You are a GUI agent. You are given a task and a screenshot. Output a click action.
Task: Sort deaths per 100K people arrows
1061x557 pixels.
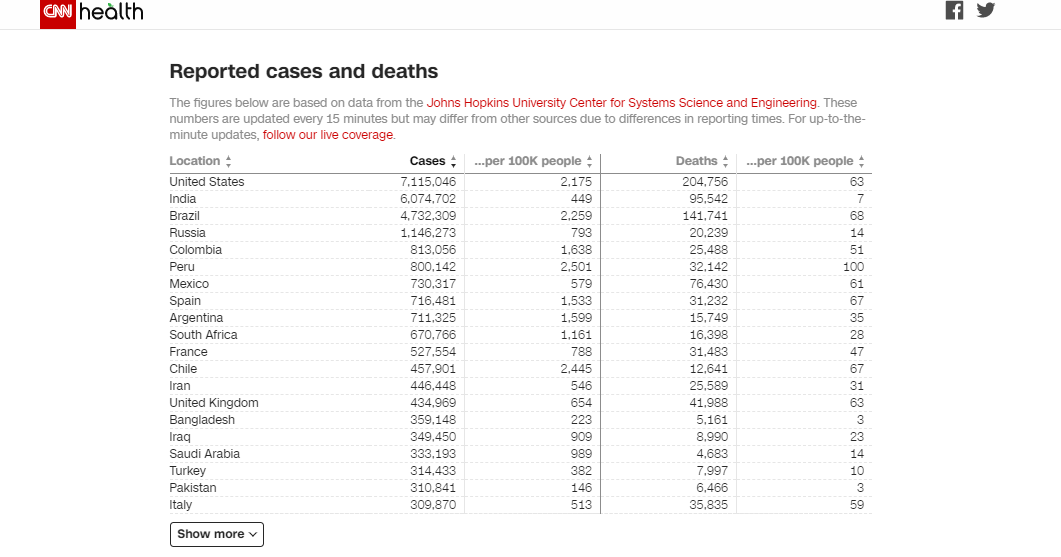(861, 161)
